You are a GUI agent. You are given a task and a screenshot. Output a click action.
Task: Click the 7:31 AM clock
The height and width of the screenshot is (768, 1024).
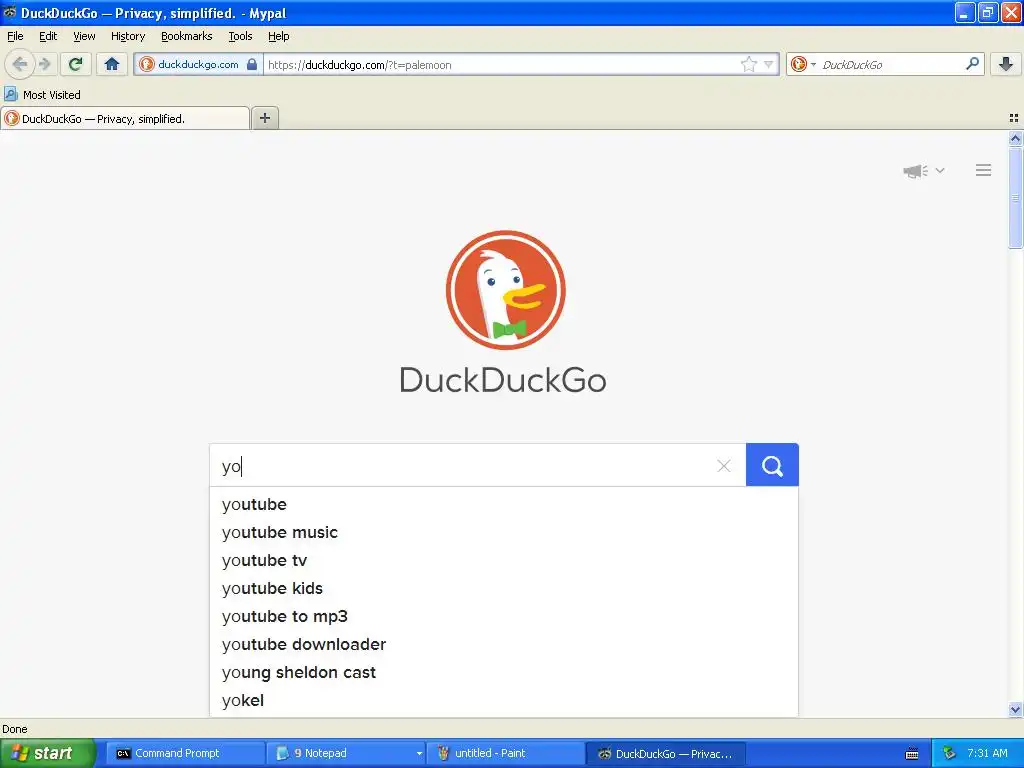point(987,753)
